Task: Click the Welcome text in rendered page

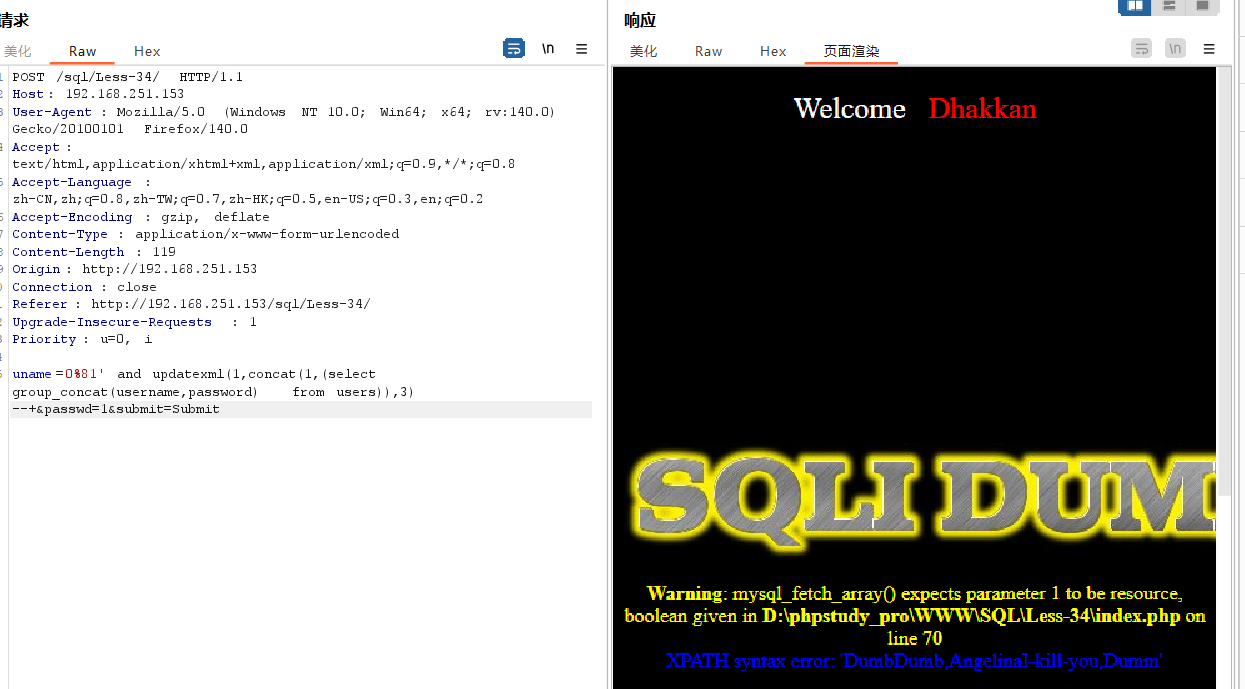Action: 850,108
